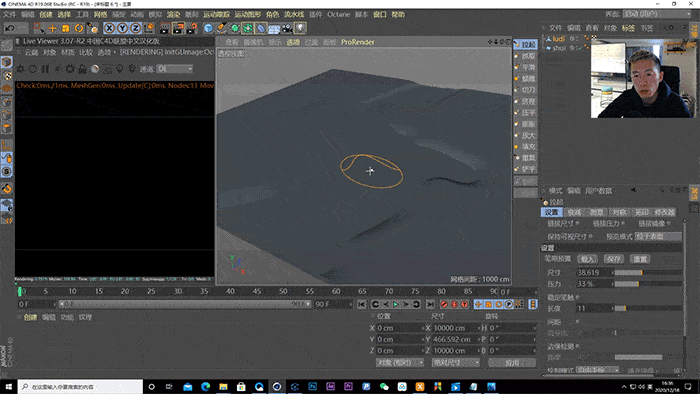Toggle Y axis lock
The height and width of the screenshot is (394, 700).
tap(122, 28)
